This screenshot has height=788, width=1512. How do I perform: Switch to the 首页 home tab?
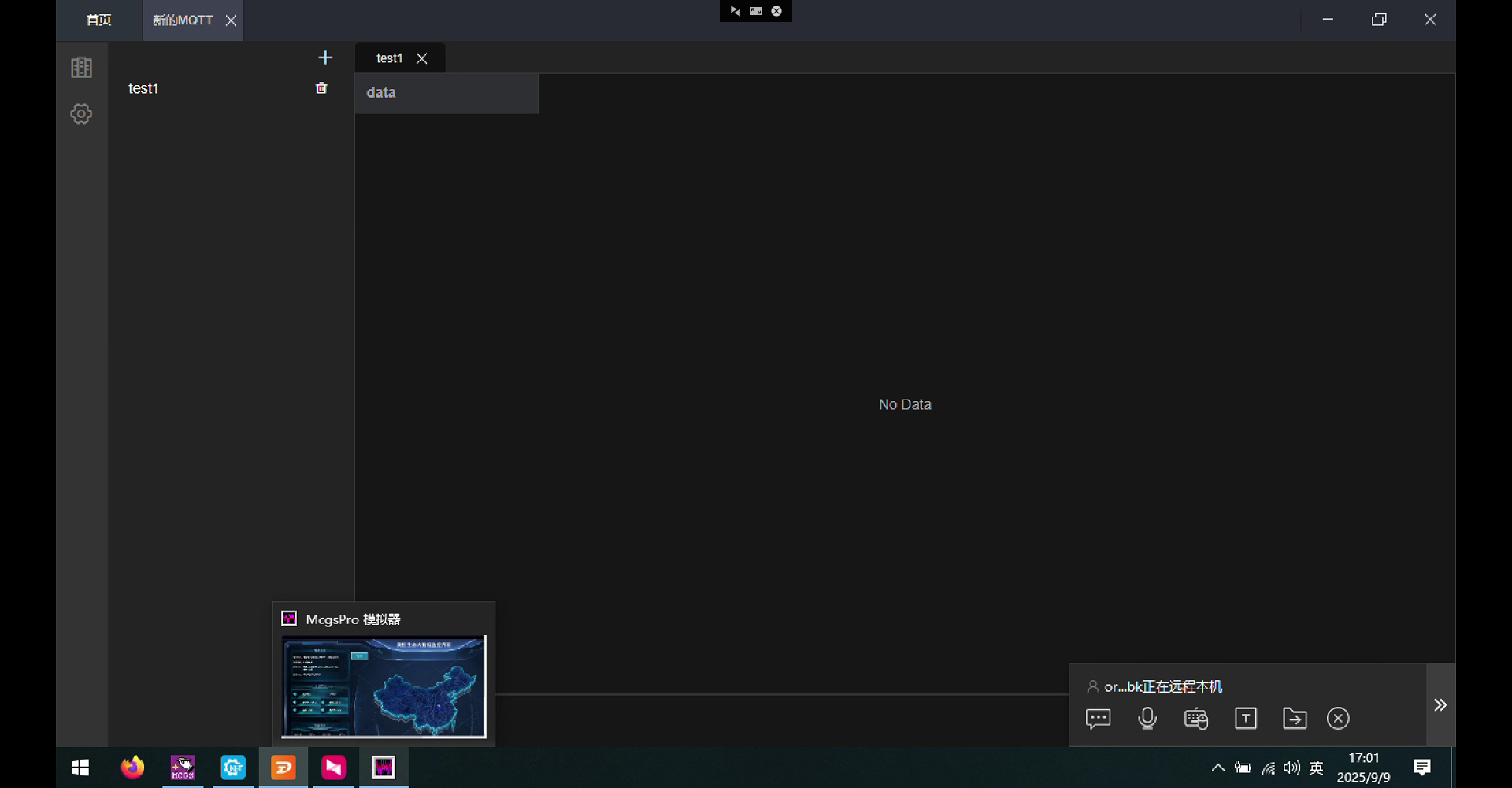click(x=98, y=20)
